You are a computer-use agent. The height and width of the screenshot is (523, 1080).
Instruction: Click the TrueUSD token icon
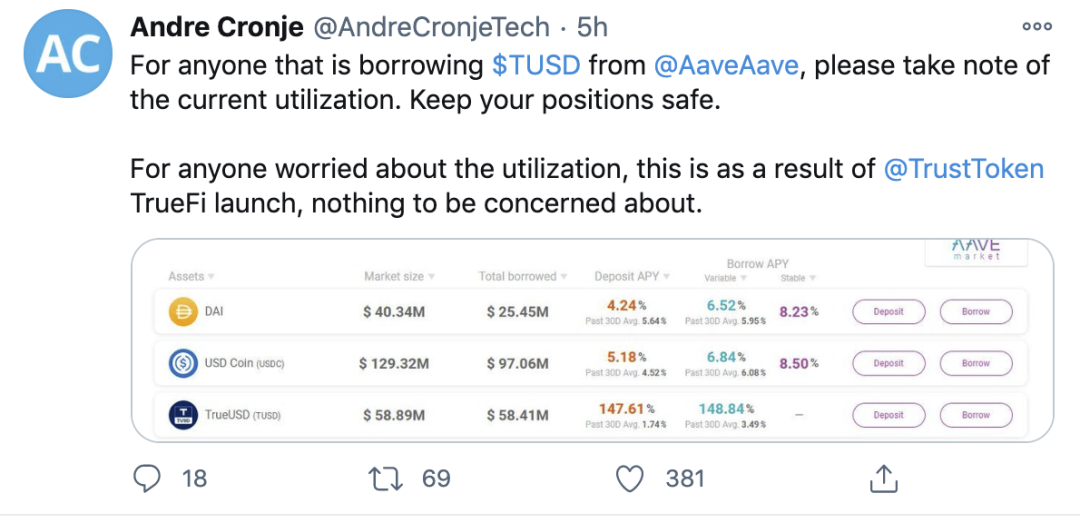(x=183, y=415)
